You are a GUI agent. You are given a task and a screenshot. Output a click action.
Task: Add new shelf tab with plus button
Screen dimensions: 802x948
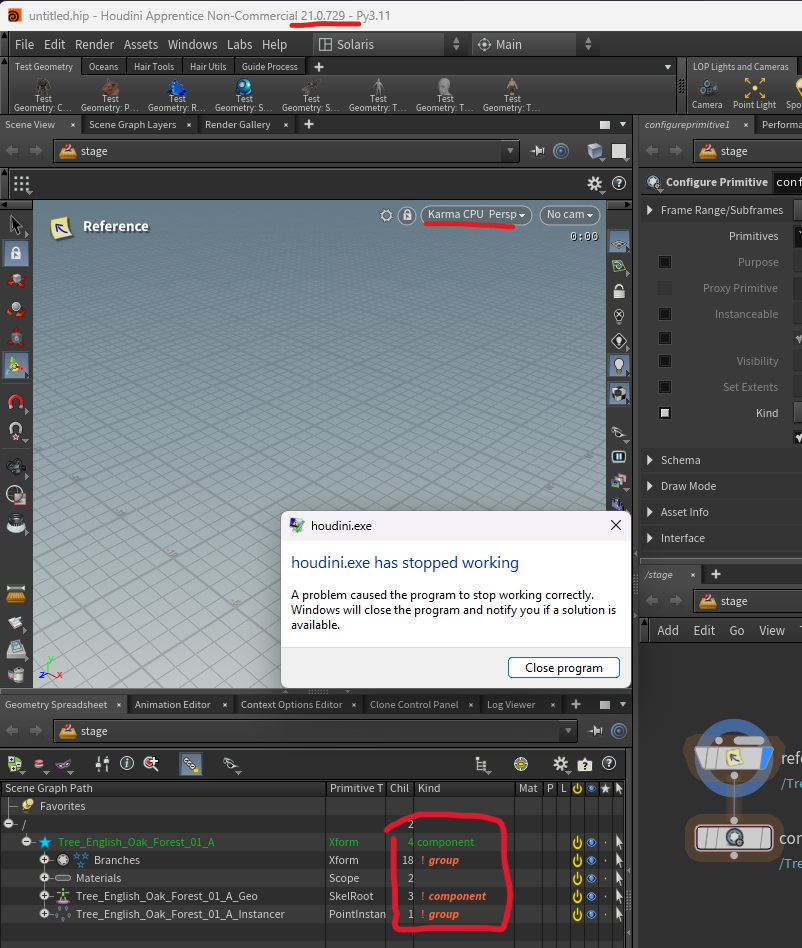(x=319, y=67)
